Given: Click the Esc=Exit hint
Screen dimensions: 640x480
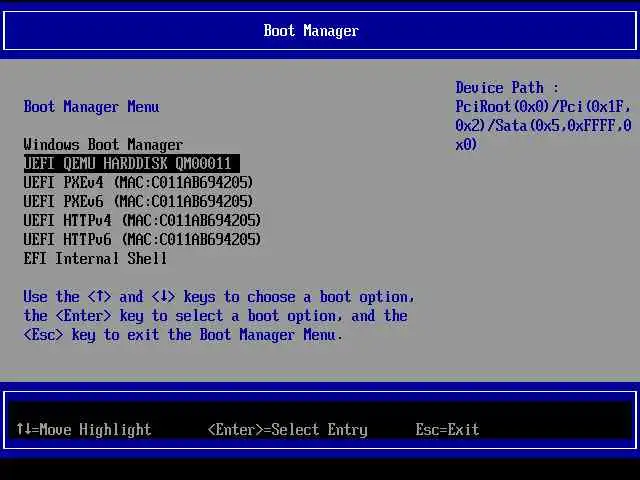Looking at the screenshot, I should (447, 429).
